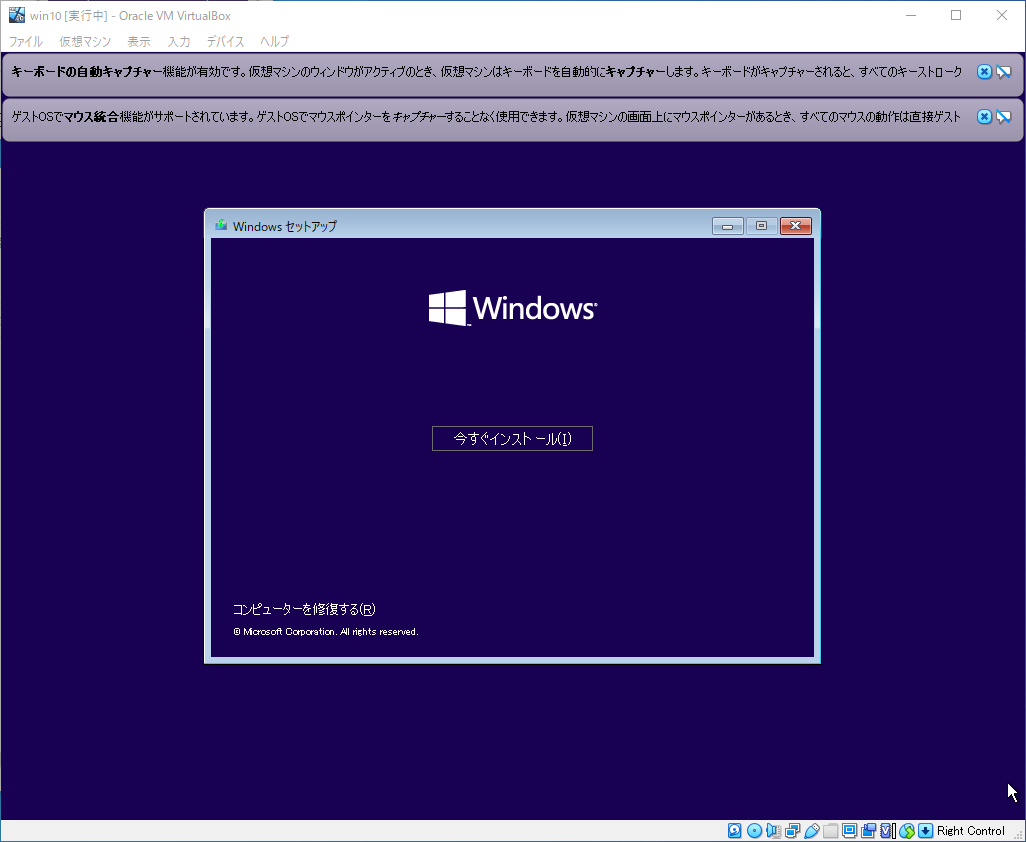The image size is (1026, 842).
Task: Click the keyboard capture arrow icon
Action: (925, 830)
